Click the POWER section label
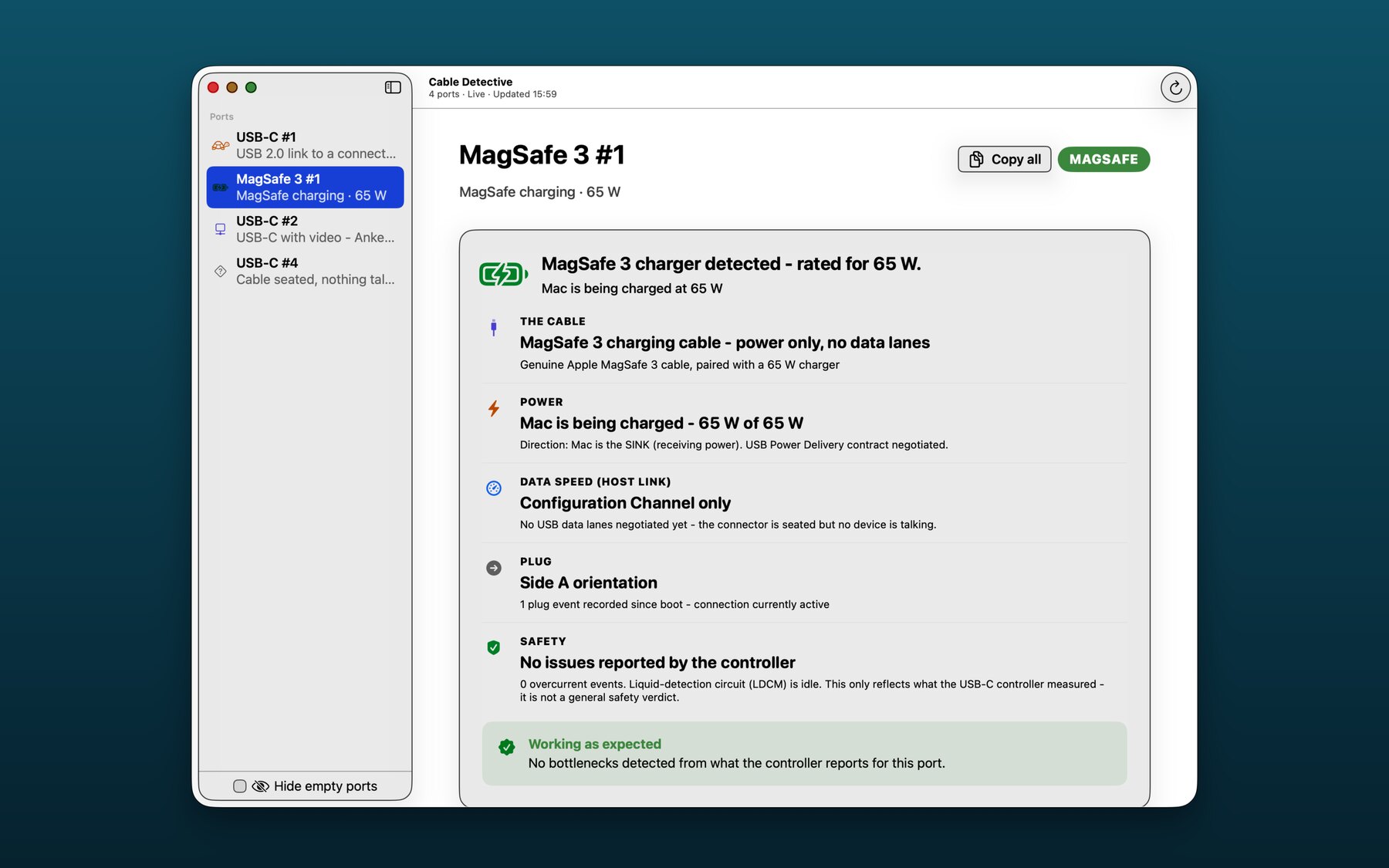The width and height of the screenshot is (1389, 868). [x=542, y=402]
